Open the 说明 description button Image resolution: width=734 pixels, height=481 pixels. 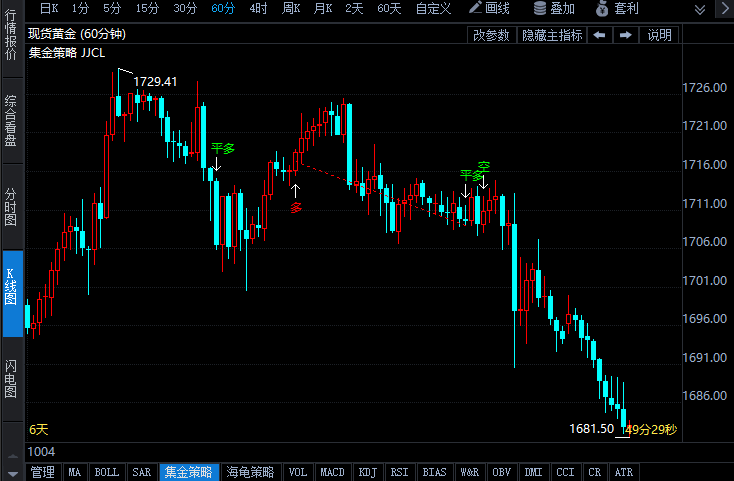tap(660, 35)
